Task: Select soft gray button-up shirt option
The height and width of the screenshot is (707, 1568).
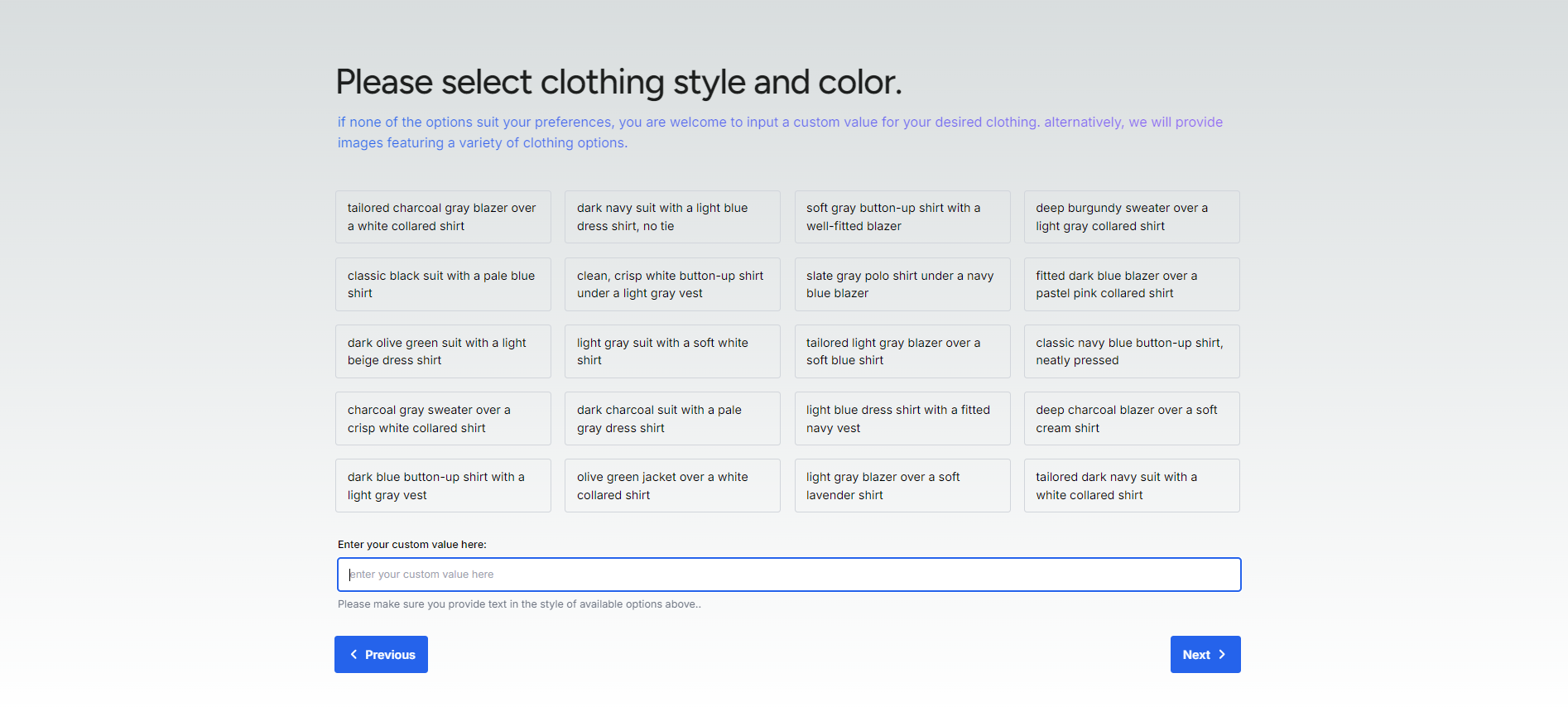Action: (902, 217)
